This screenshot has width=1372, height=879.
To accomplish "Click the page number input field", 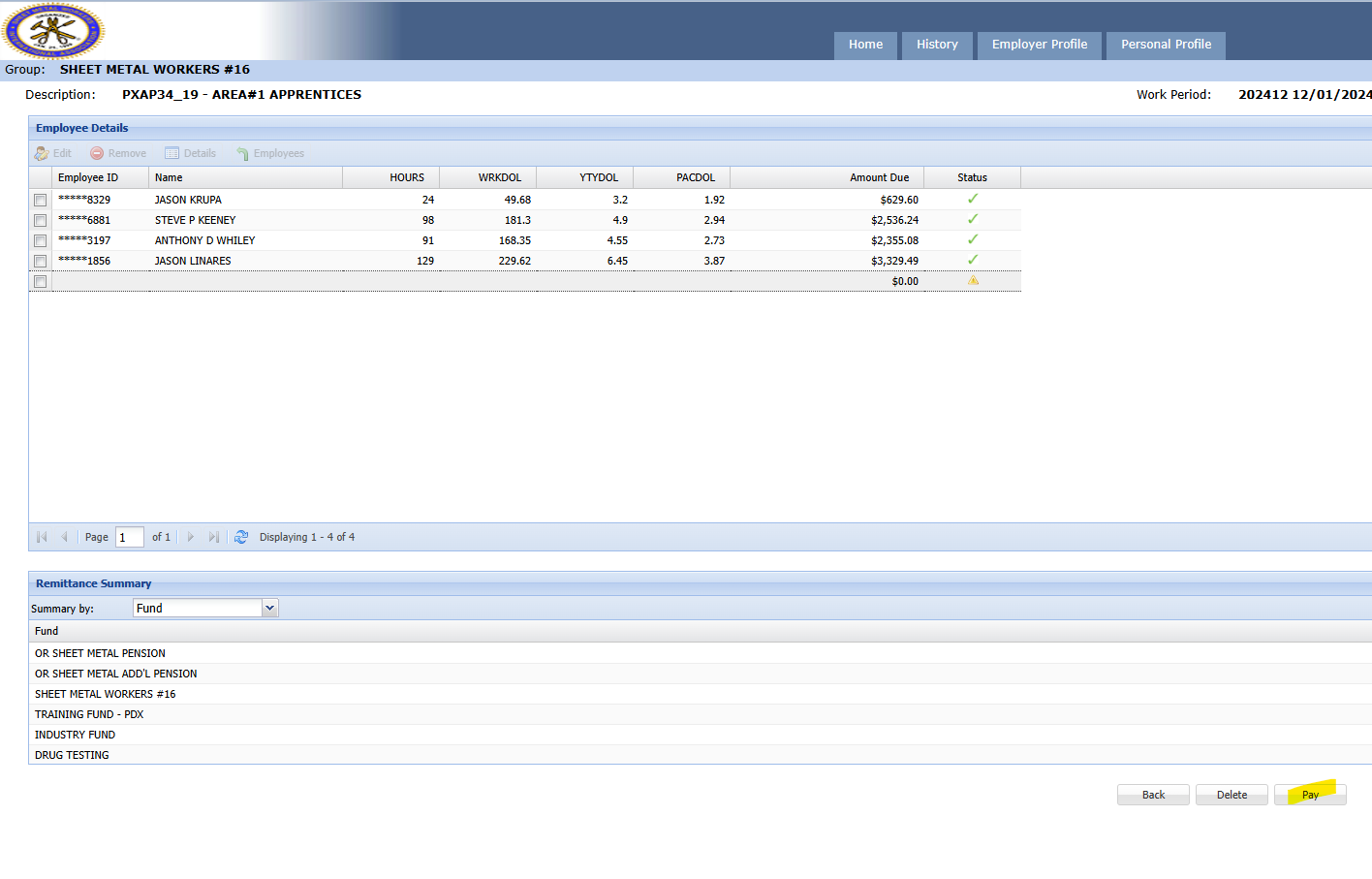I will tap(130, 537).
